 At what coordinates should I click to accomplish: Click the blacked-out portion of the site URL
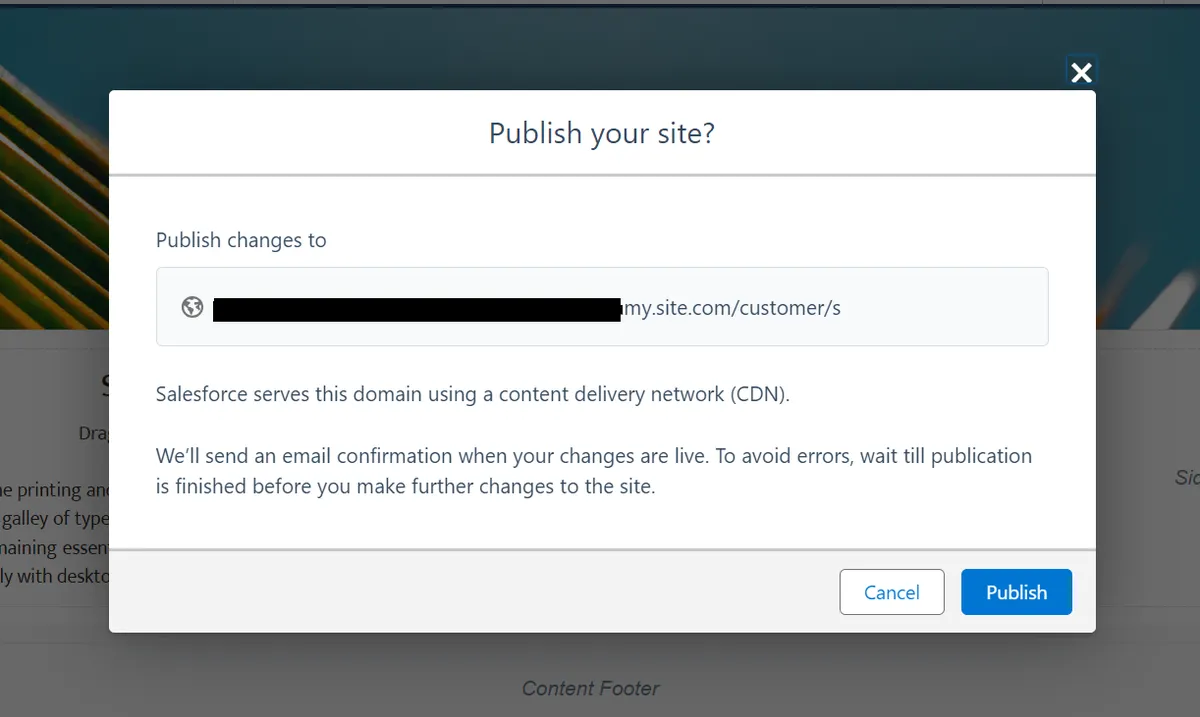[x=417, y=308]
